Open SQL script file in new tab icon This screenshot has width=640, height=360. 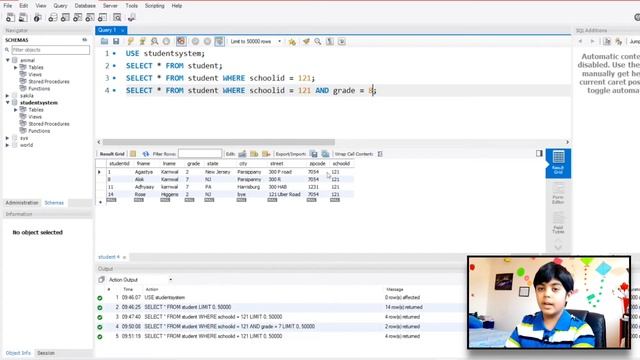coord(23,18)
